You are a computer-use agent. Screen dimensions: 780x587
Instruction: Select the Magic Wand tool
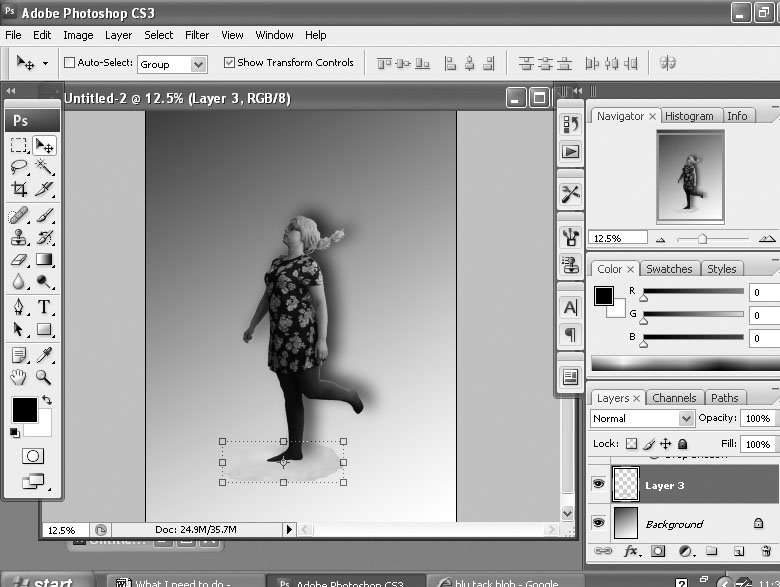pyautogui.click(x=44, y=167)
